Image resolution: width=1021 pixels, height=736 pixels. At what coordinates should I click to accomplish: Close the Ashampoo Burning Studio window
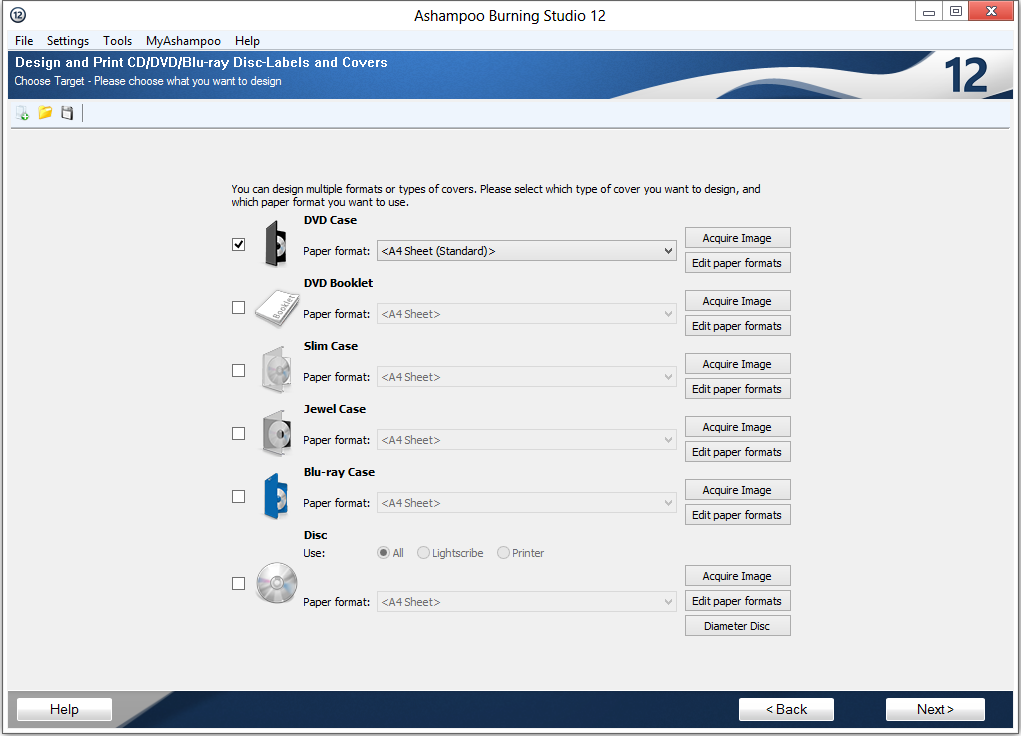(991, 12)
